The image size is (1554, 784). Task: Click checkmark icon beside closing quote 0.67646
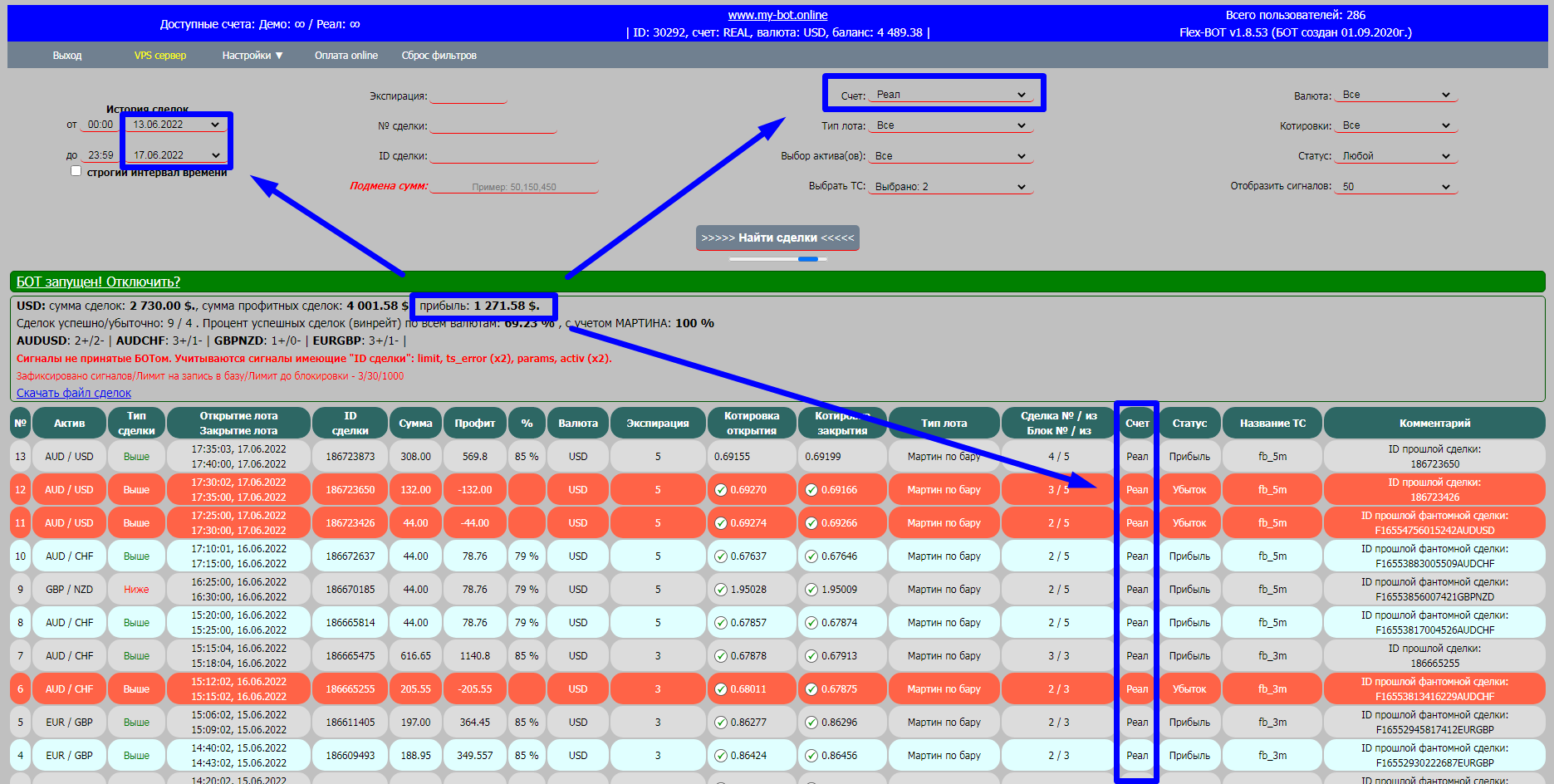[x=811, y=556]
